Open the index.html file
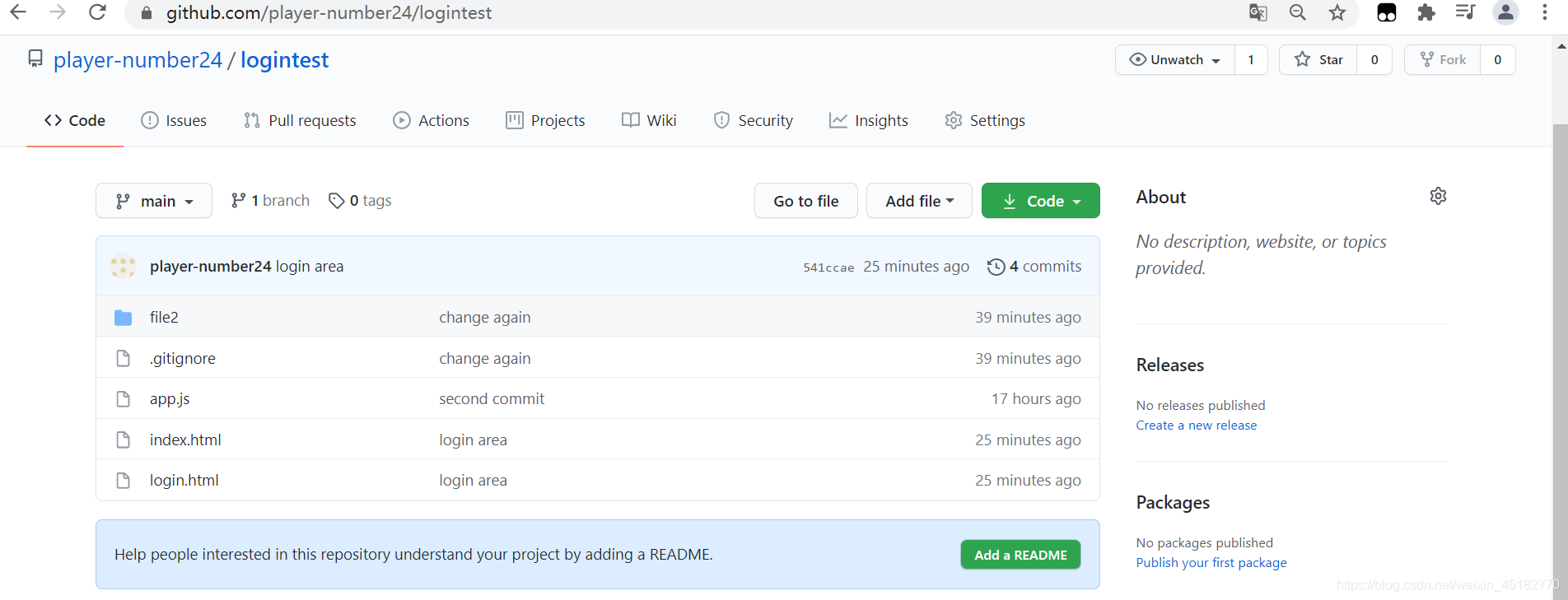The image size is (1568, 600). click(185, 440)
